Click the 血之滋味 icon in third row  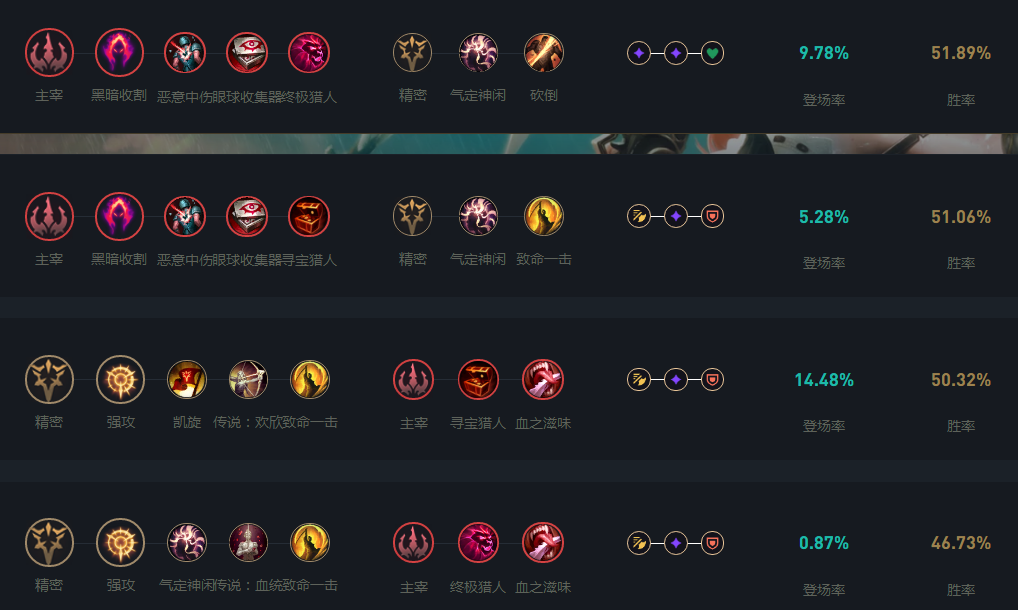[543, 380]
